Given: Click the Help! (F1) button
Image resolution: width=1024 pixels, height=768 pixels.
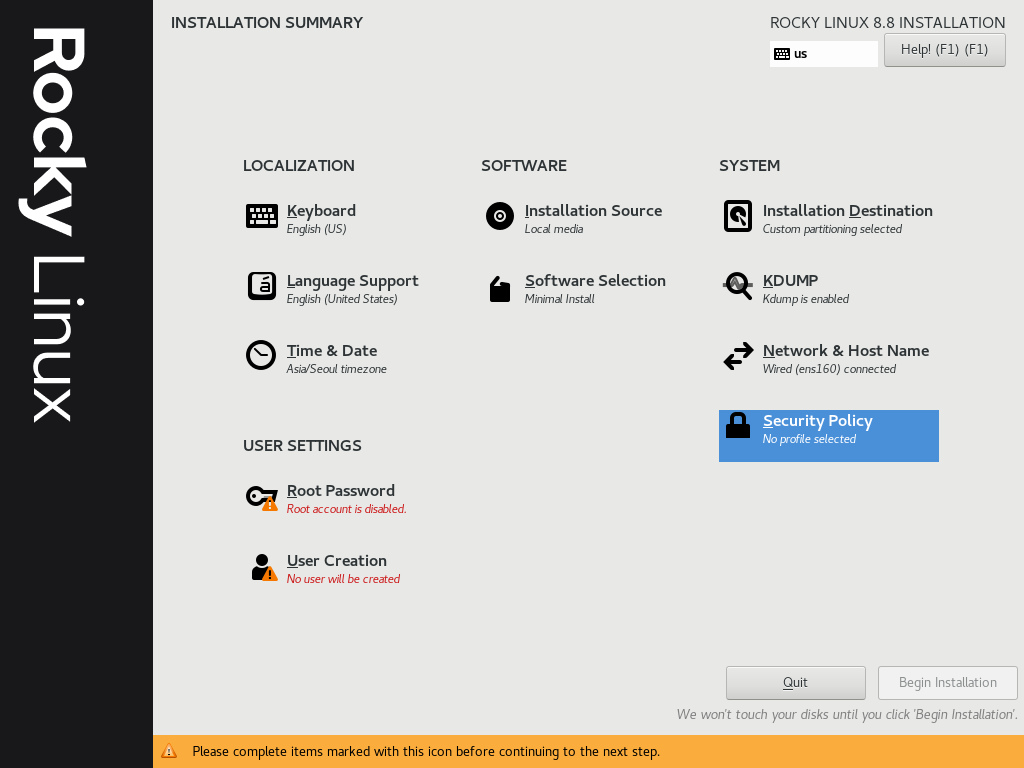Looking at the screenshot, I should [944, 50].
